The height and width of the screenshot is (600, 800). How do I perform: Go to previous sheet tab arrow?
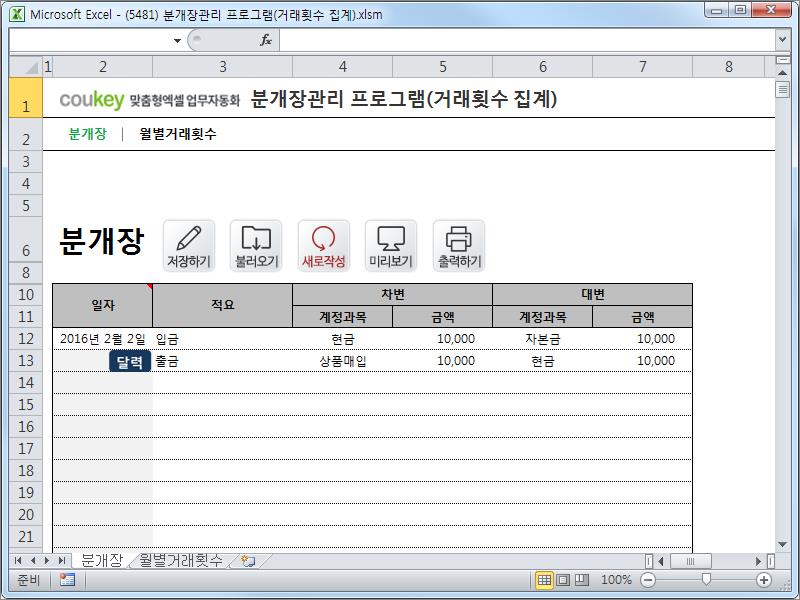tap(33, 561)
